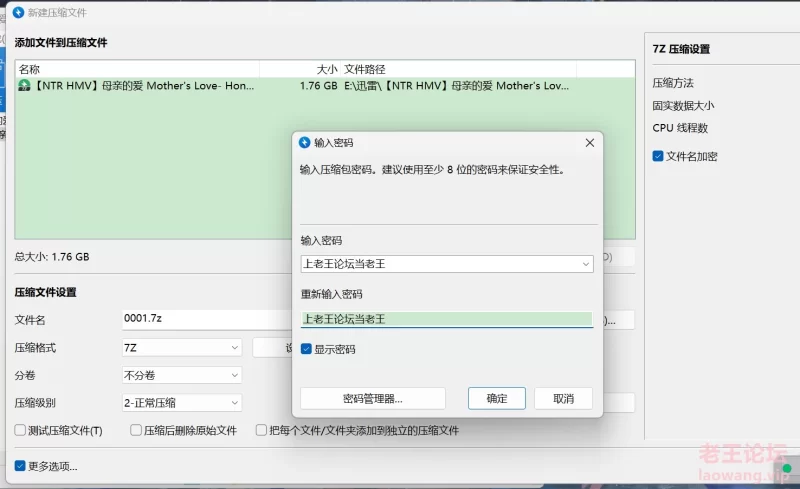Click the app icon in the 新建压缩文件 title bar

click(18, 12)
